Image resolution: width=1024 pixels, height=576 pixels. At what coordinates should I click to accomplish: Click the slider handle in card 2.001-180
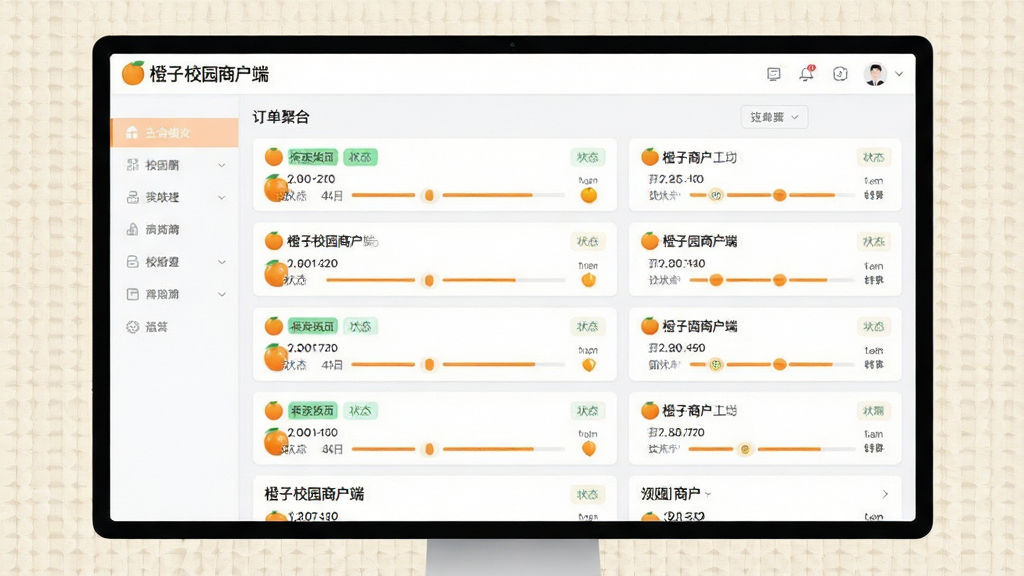pyautogui.click(x=429, y=449)
